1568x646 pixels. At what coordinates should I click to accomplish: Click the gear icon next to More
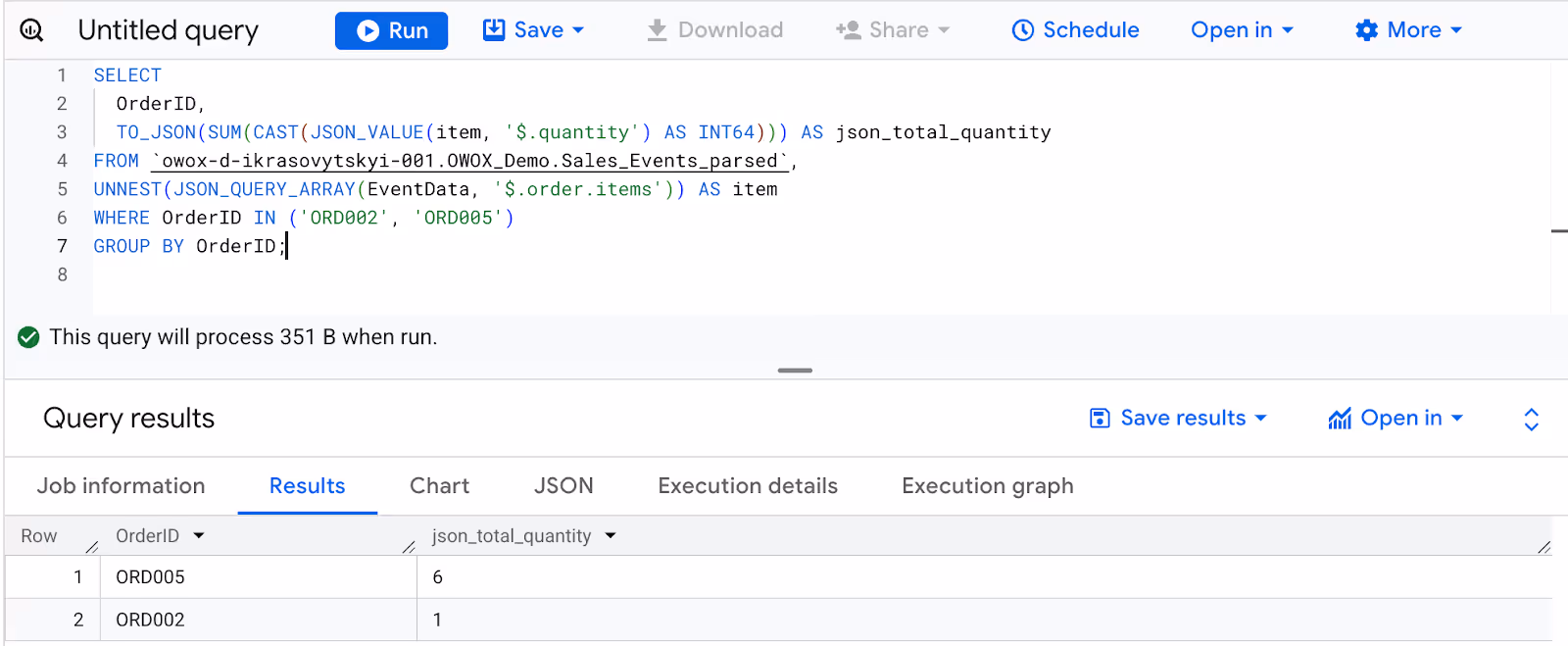[1366, 30]
